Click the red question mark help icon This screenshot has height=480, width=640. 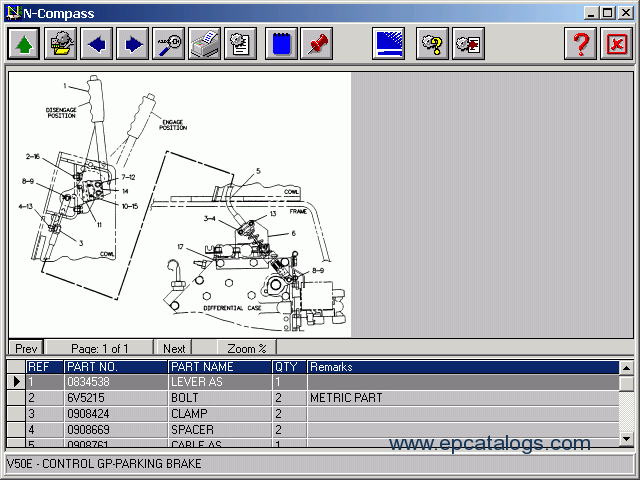[580, 44]
